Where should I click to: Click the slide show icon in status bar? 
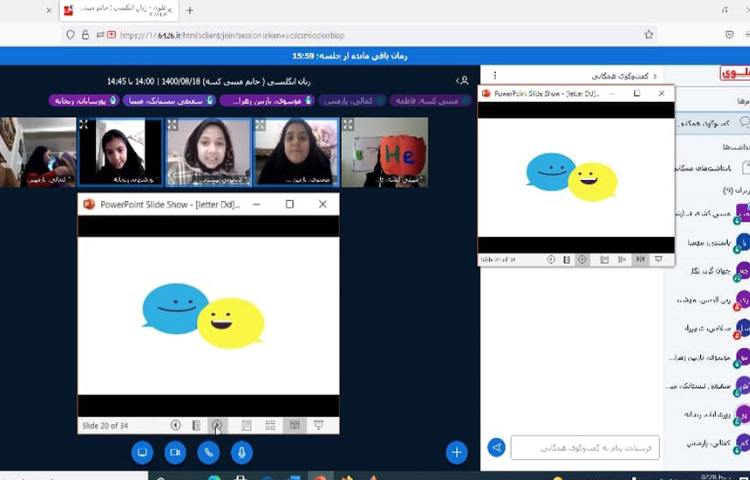(x=319, y=425)
